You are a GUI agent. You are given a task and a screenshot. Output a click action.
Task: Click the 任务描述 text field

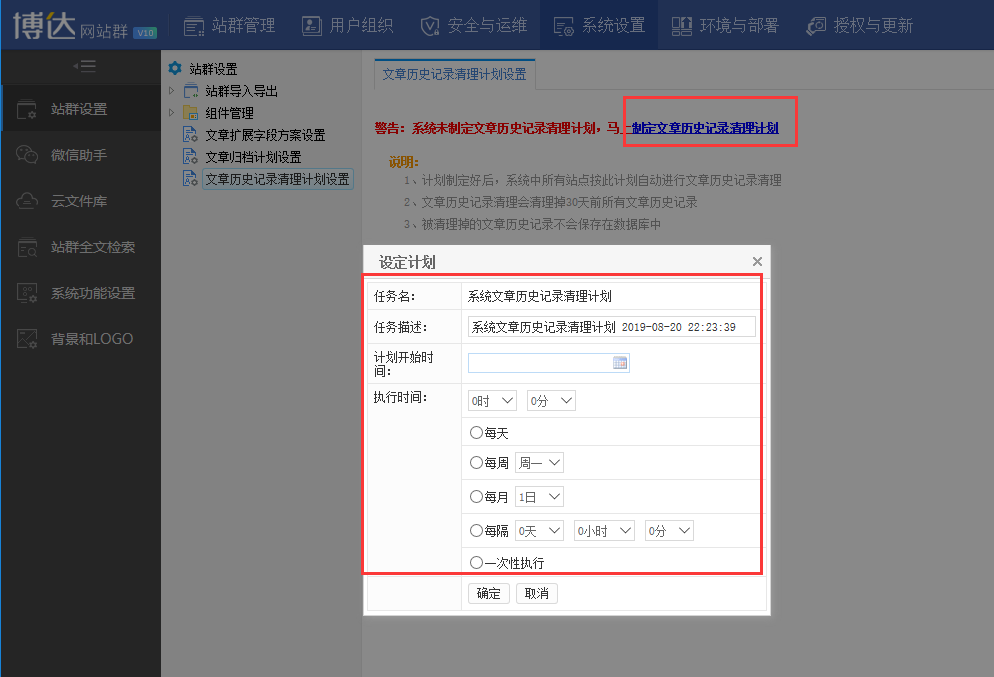click(611, 327)
